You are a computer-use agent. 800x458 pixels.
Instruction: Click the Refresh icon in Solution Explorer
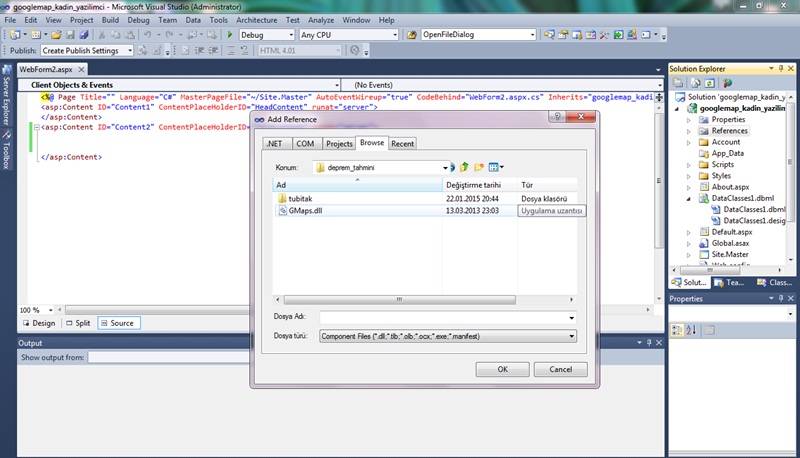point(709,83)
